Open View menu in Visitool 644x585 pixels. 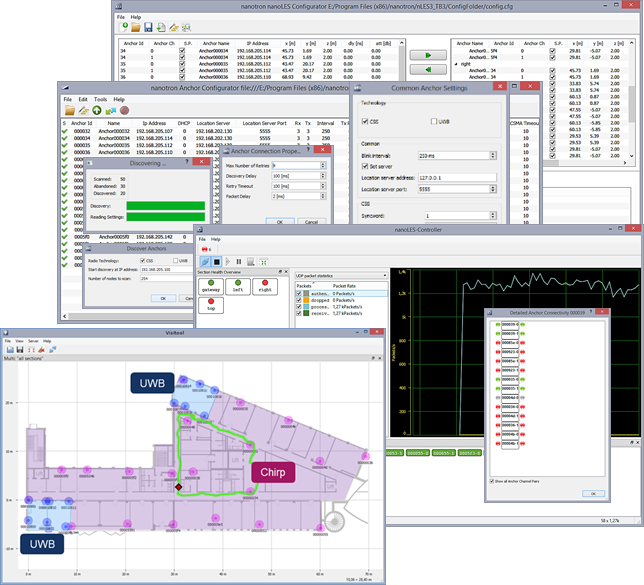tap(19, 341)
